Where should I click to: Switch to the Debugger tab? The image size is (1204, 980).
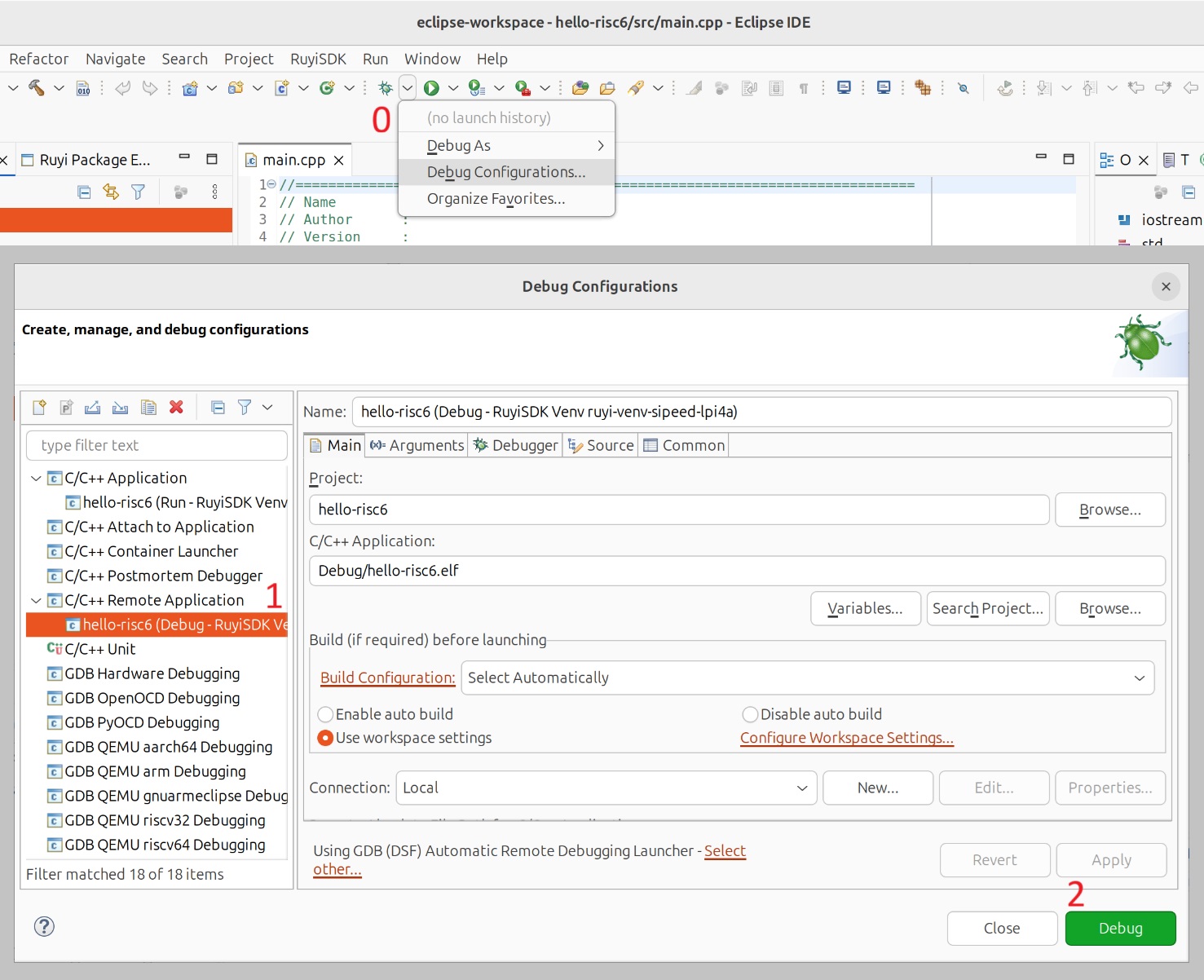pyautogui.click(x=515, y=445)
